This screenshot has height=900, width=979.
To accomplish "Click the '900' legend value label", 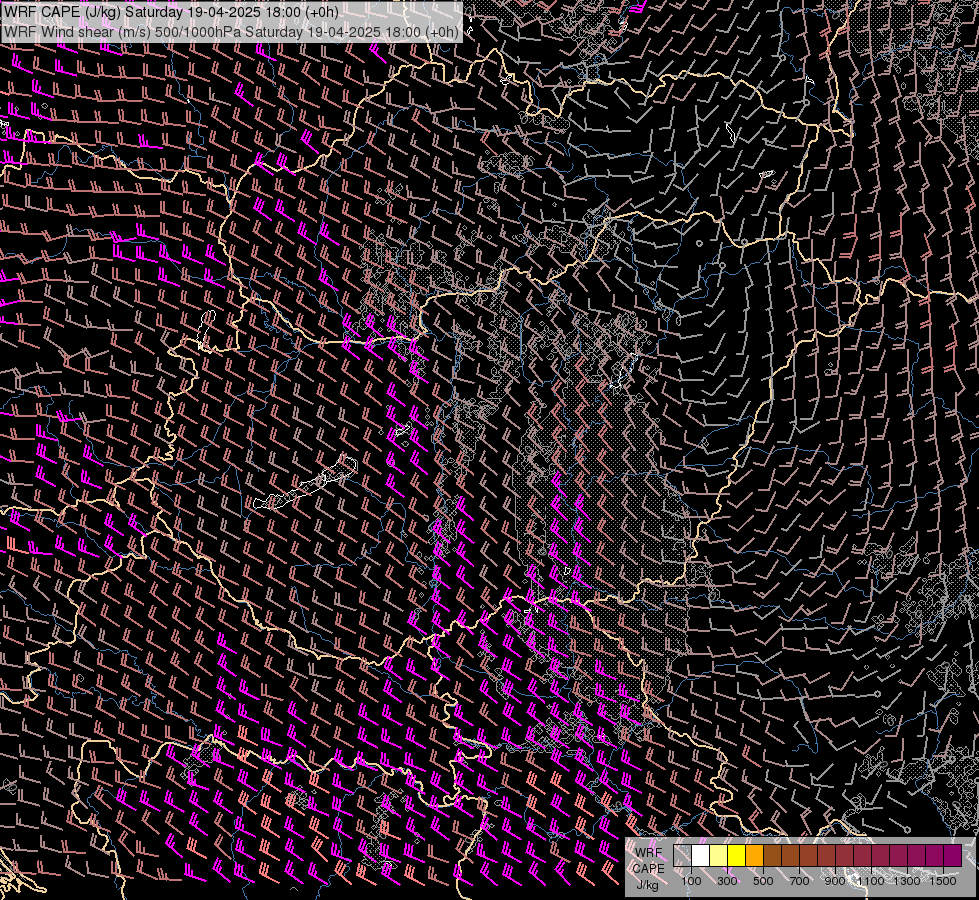I will click(x=835, y=881).
